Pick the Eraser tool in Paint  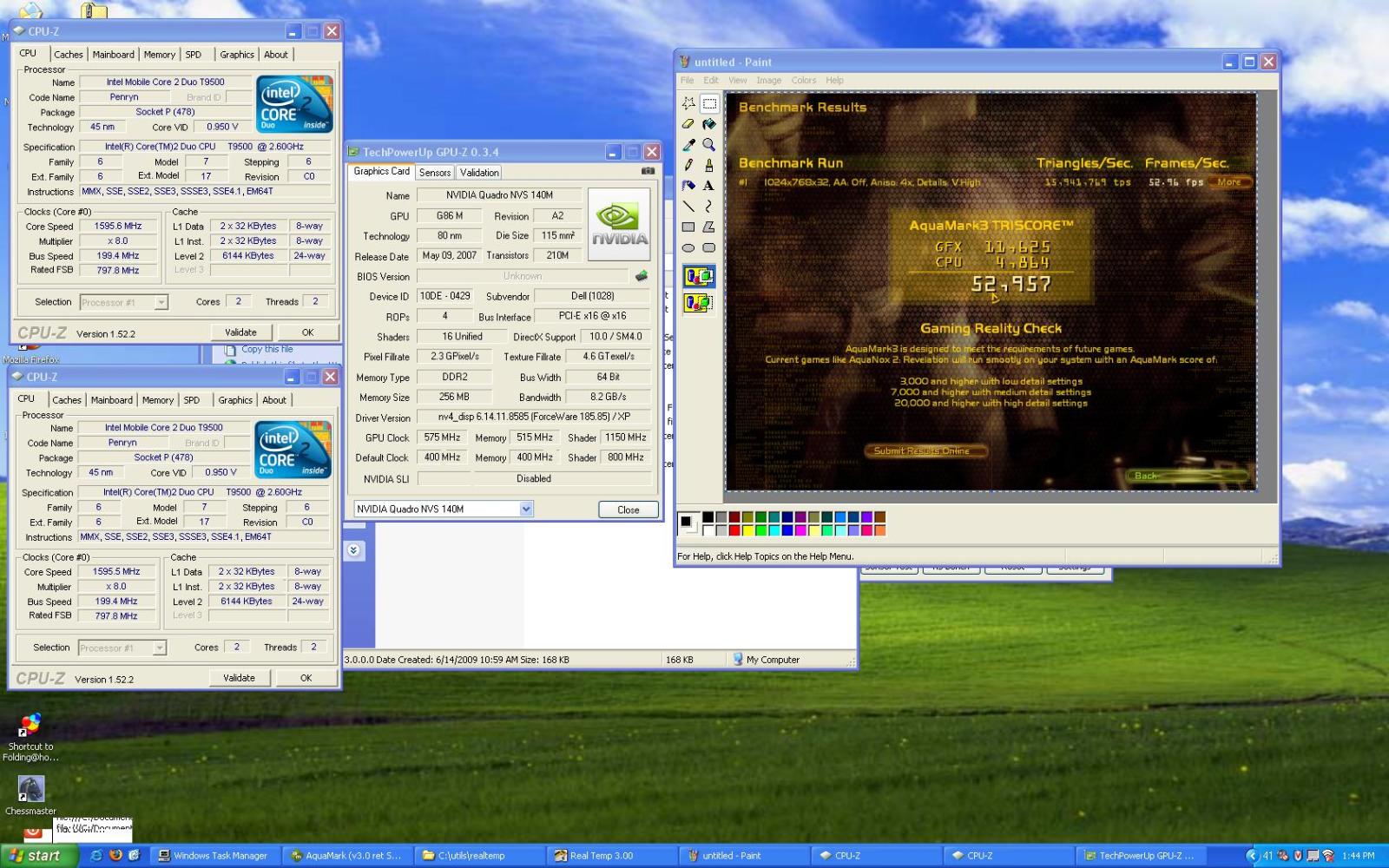click(688, 123)
